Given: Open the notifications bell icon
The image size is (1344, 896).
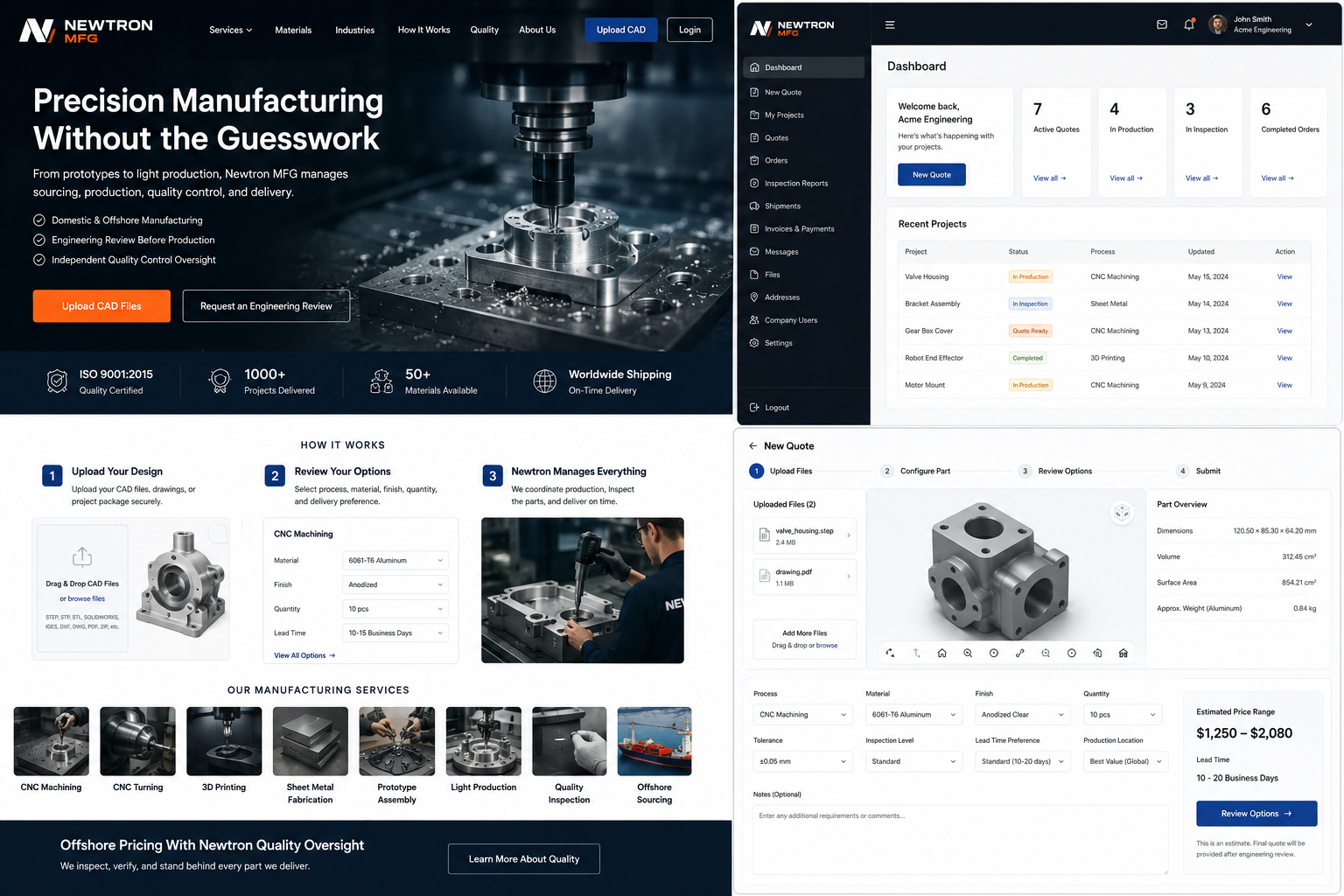Looking at the screenshot, I should [x=1189, y=25].
